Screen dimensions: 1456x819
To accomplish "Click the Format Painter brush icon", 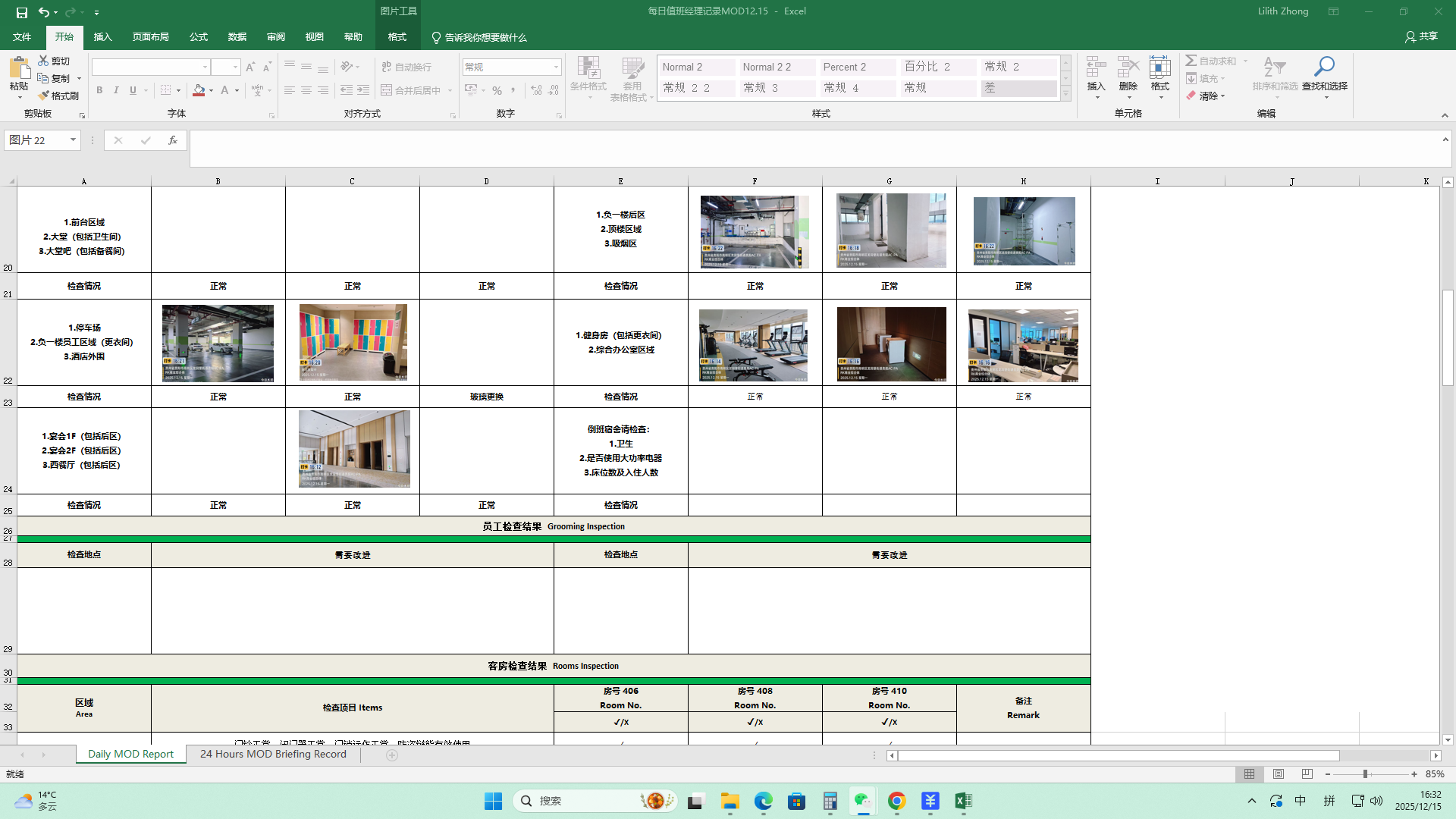I will coord(44,96).
